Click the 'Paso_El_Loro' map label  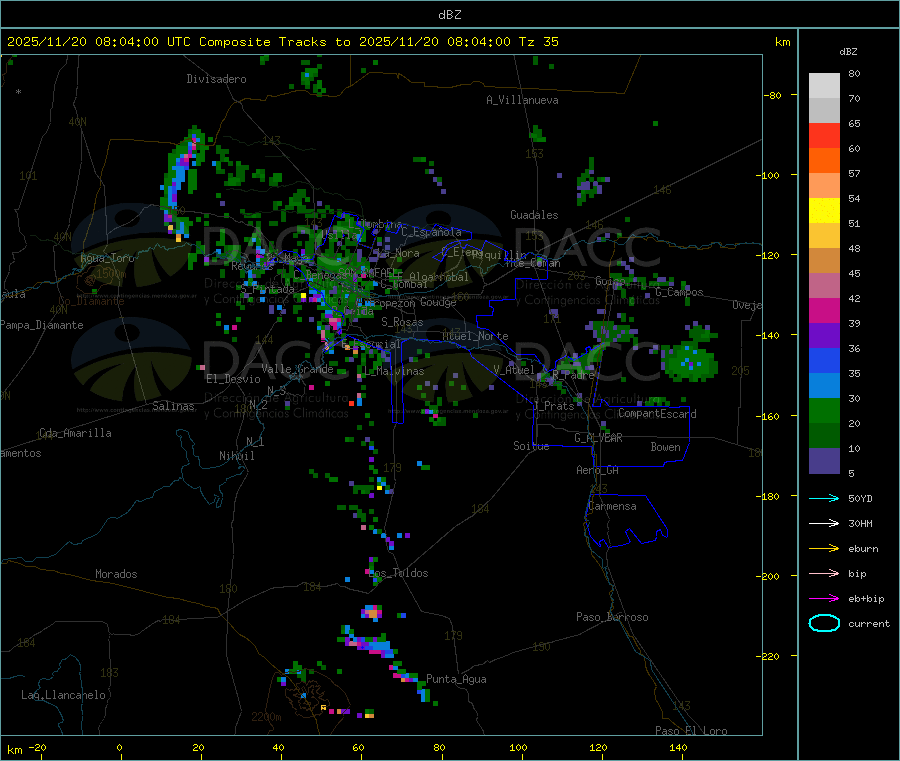click(692, 731)
